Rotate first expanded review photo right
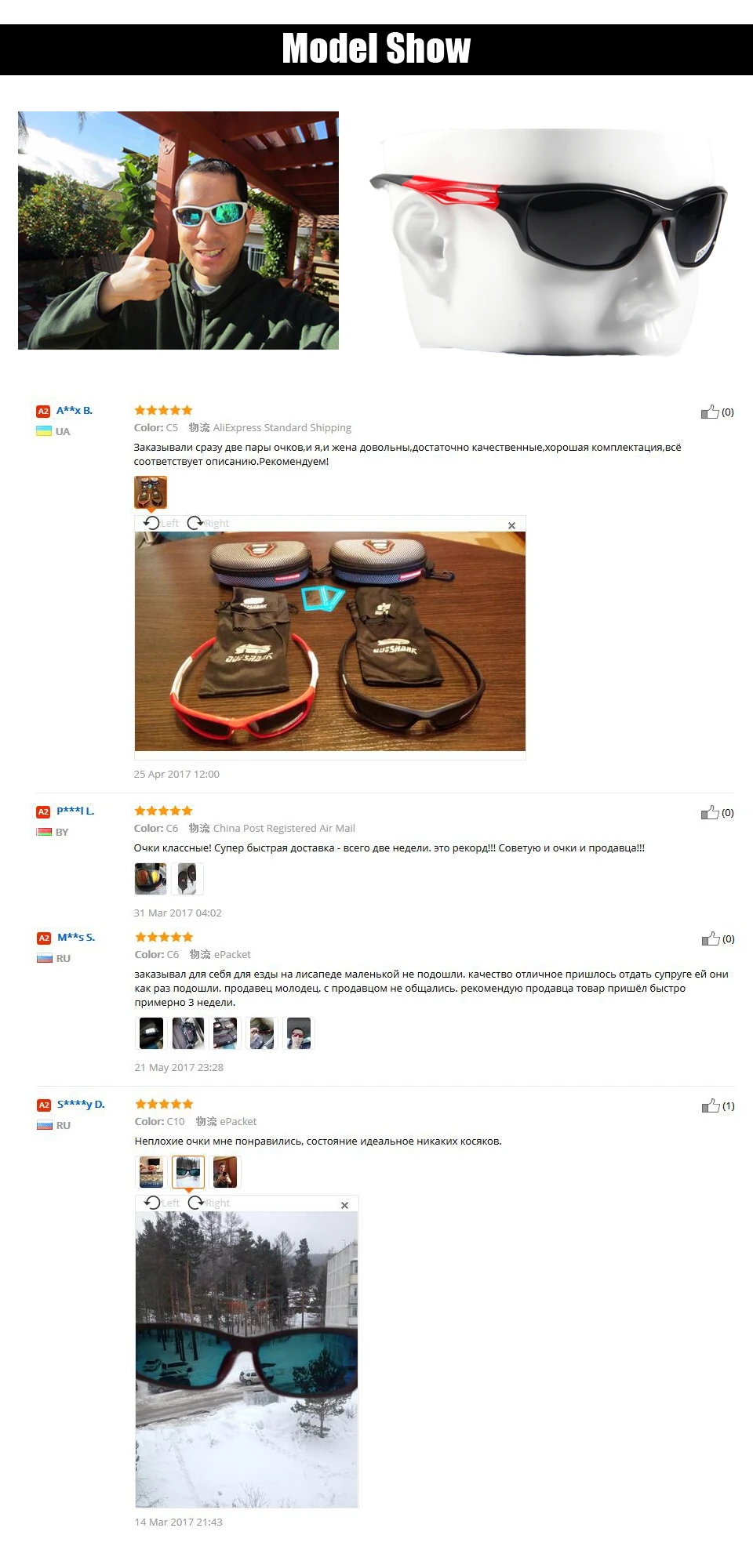Viewport: 753px width, 1568px height. coord(208,523)
